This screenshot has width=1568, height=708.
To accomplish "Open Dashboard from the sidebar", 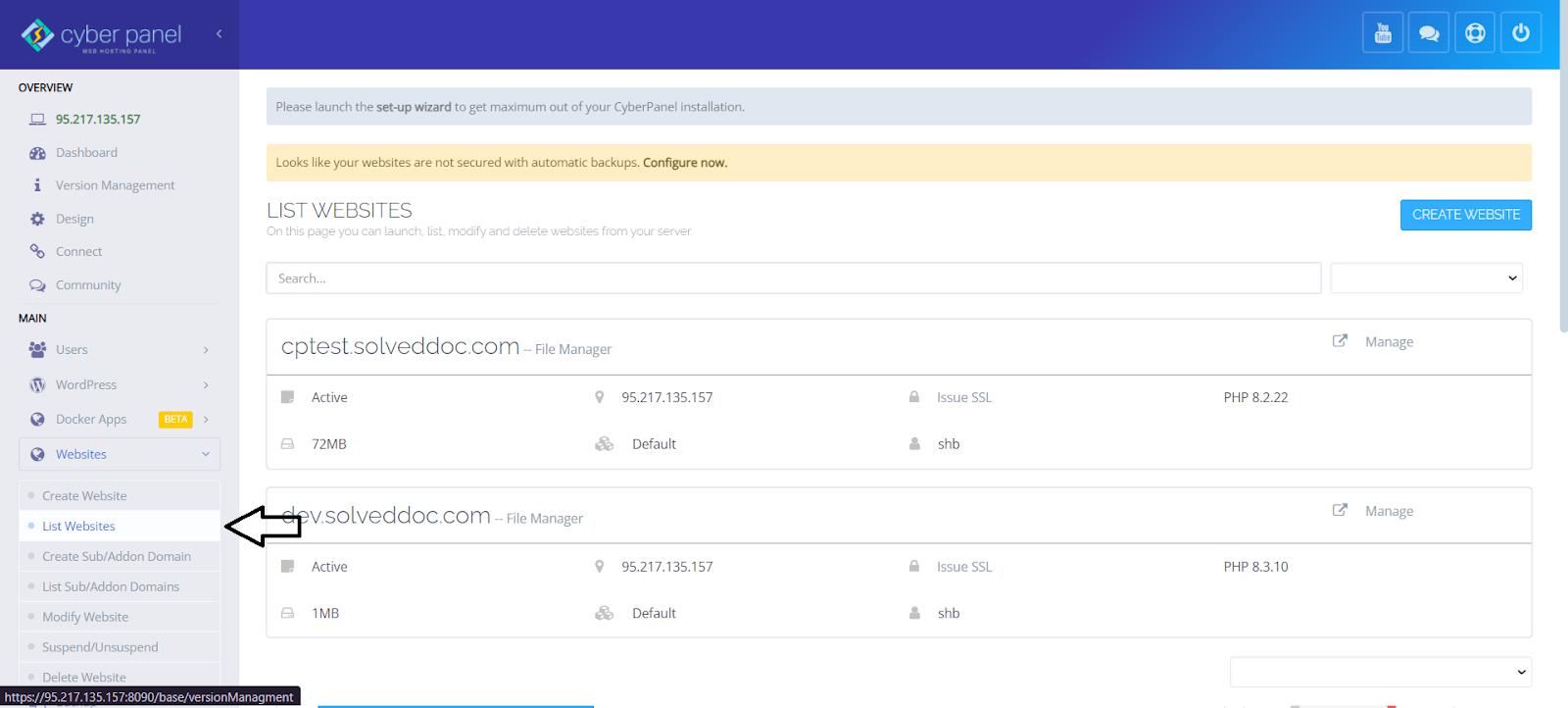I will (86, 153).
